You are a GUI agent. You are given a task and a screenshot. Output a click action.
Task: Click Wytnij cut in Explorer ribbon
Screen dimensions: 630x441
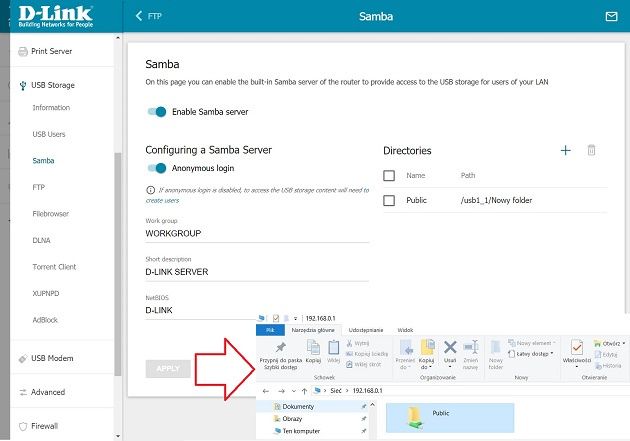pos(358,343)
